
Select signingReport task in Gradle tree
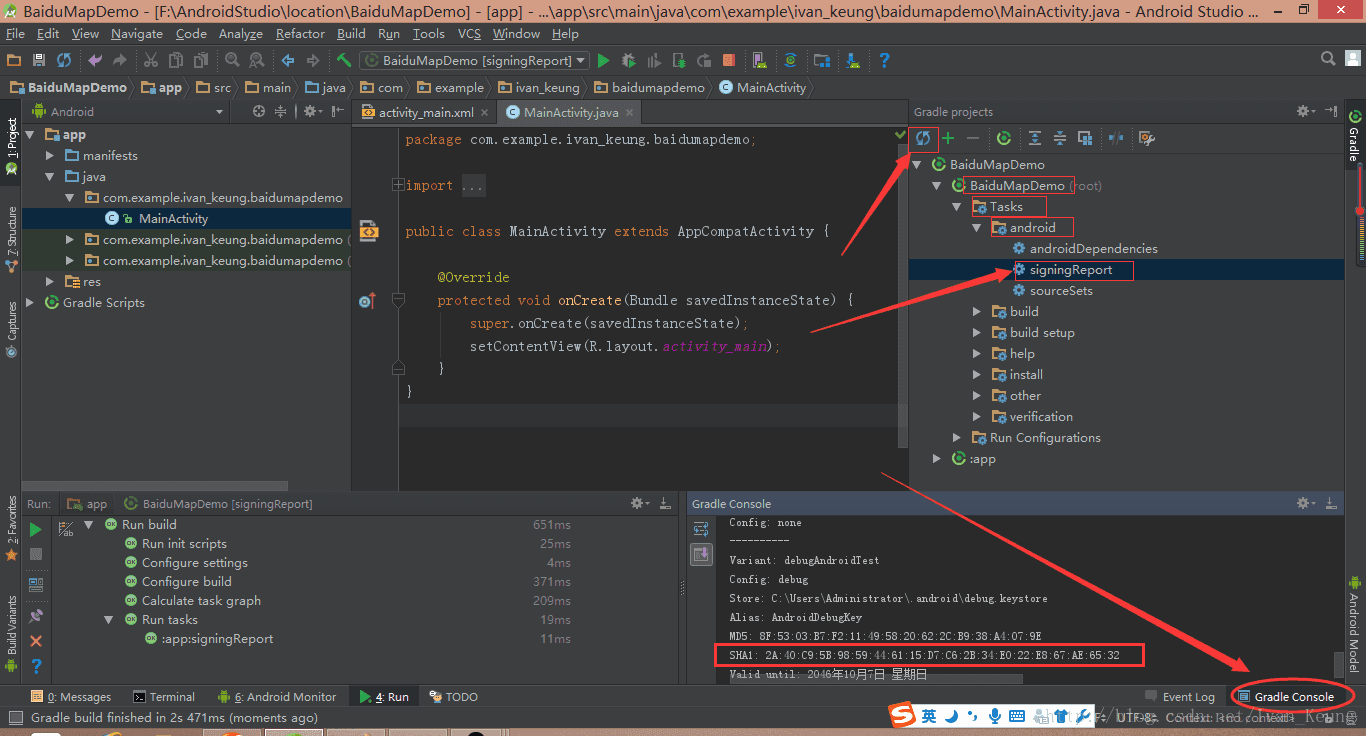1070,270
